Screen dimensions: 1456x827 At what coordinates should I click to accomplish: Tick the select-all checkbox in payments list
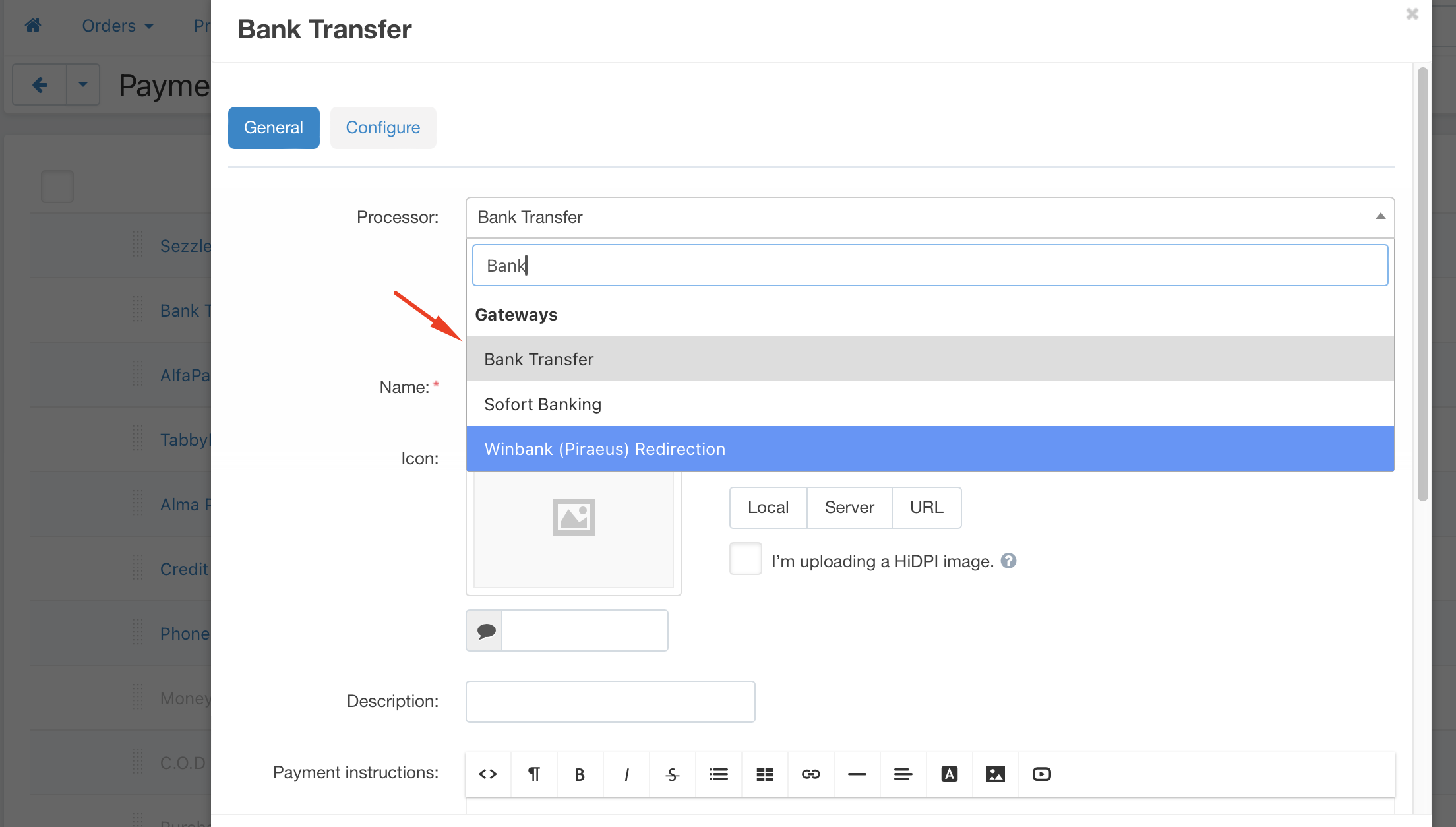pos(57,187)
